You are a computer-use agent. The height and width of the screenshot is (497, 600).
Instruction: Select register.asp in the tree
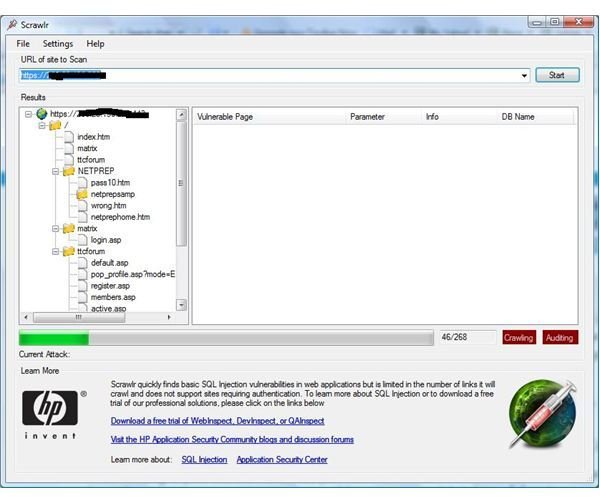pyautogui.click(x=110, y=286)
